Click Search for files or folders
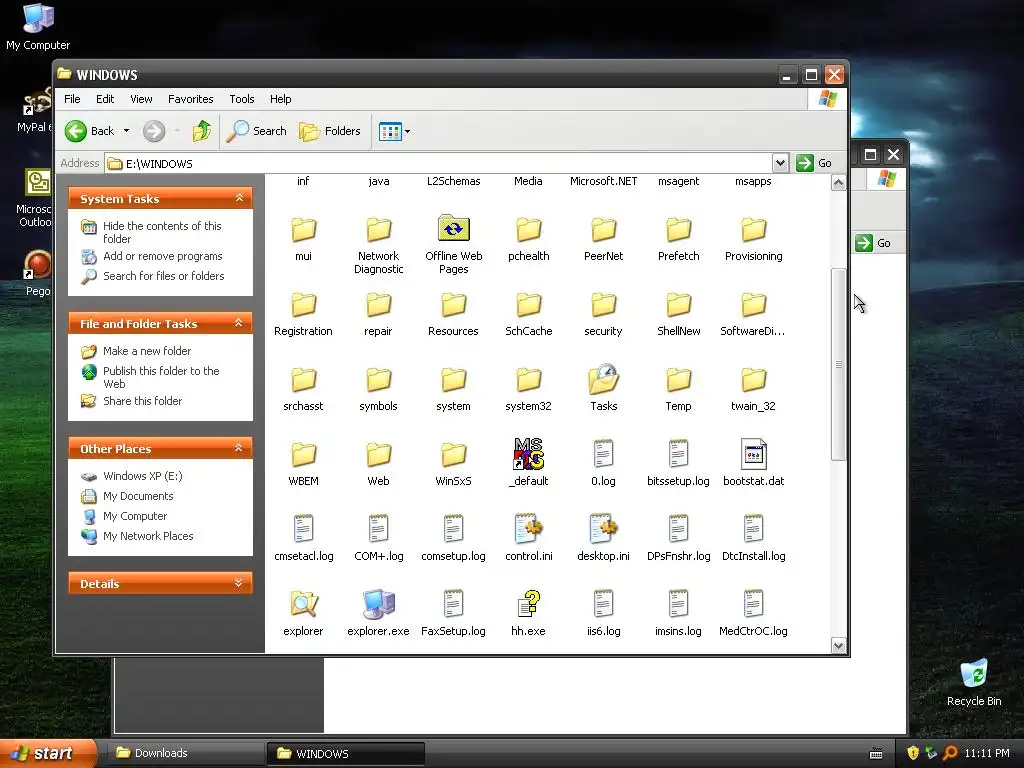 click(x=163, y=276)
